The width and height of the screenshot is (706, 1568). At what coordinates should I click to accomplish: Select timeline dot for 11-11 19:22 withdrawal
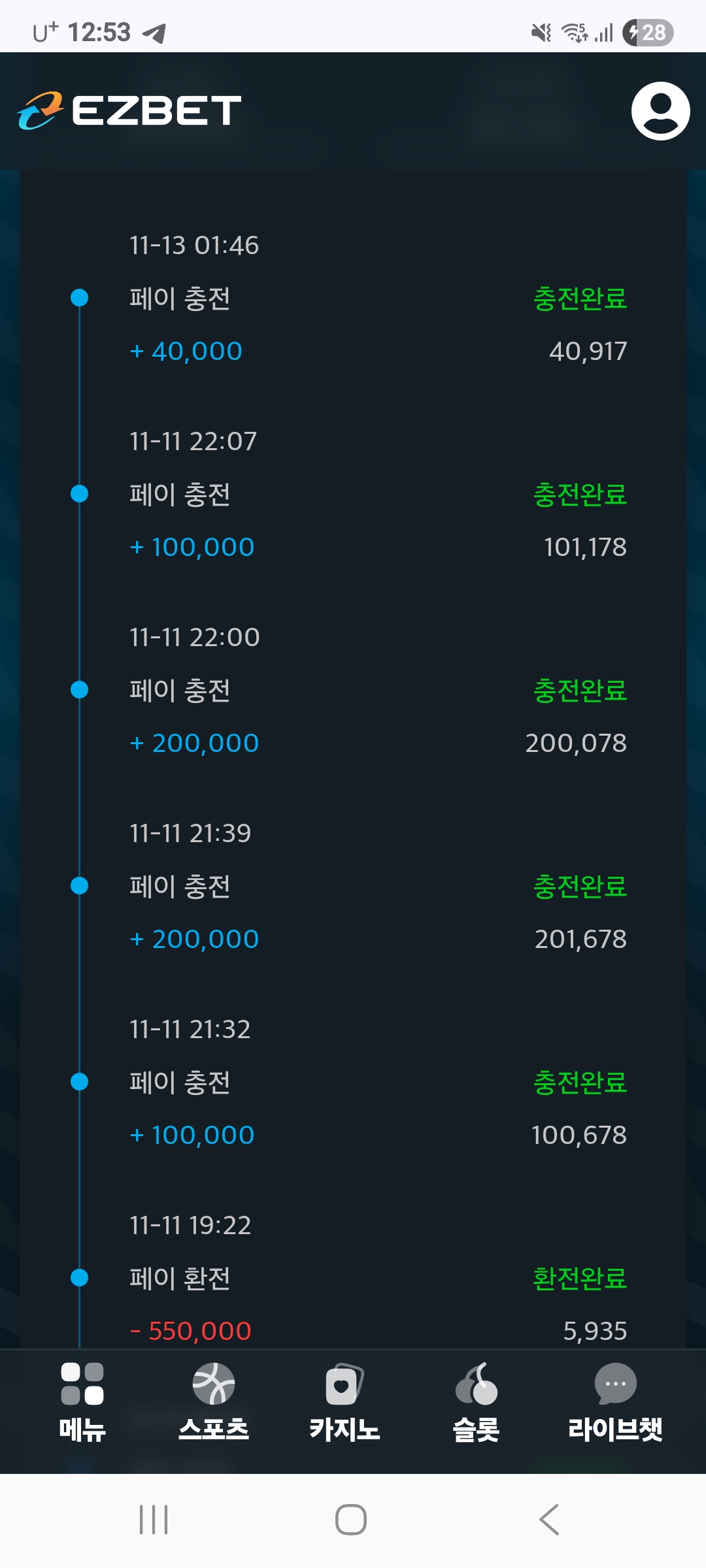click(x=79, y=1277)
